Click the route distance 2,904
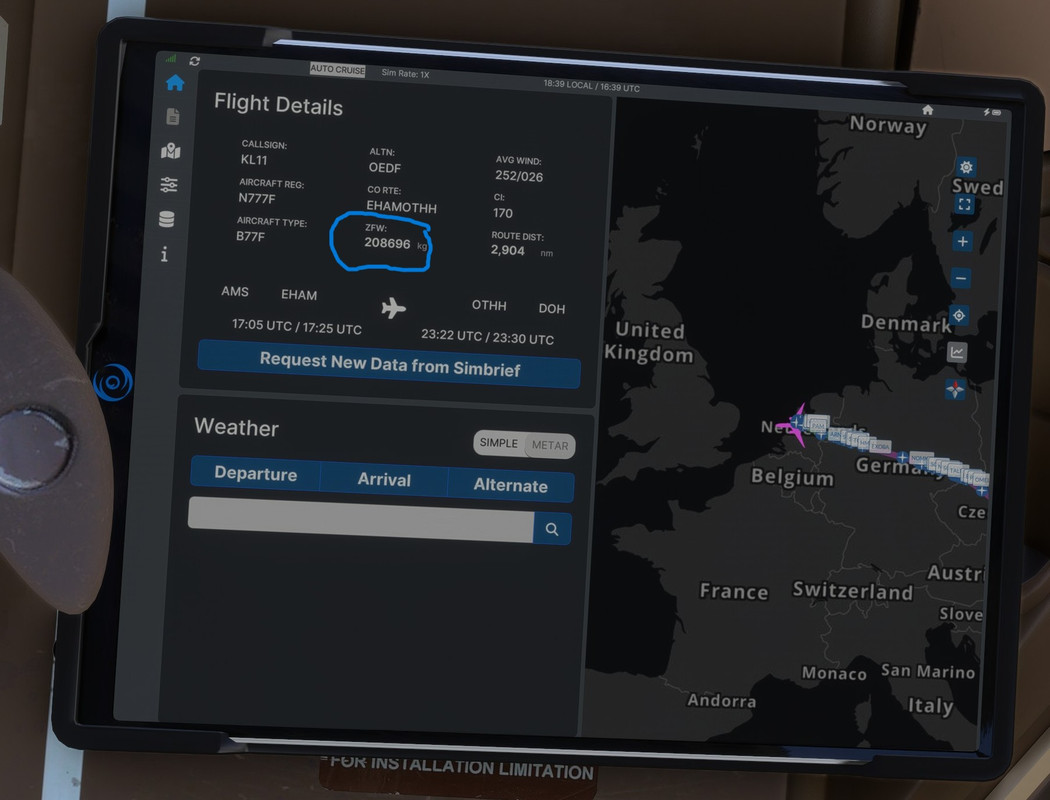This screenshot has width=1050, height=800. (x=508, y=250)
